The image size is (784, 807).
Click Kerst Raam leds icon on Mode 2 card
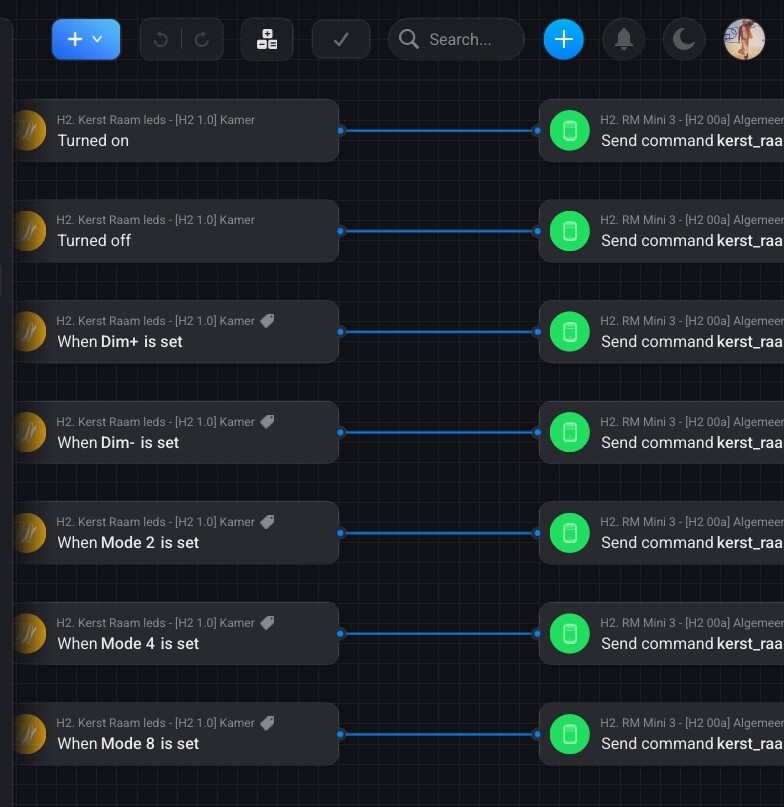(x=29, y=533)
